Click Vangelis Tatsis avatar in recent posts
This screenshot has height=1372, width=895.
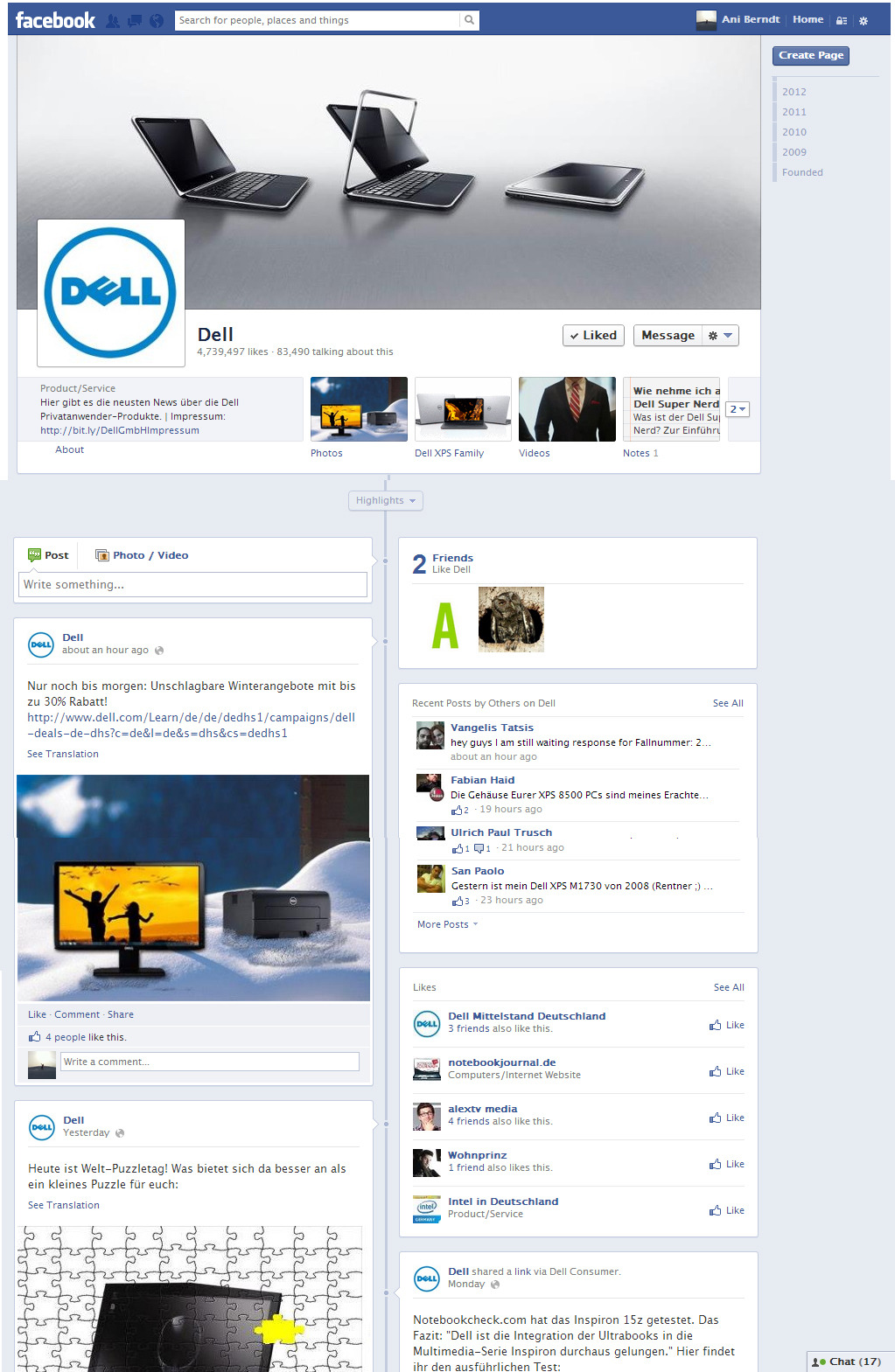point(430,735)
